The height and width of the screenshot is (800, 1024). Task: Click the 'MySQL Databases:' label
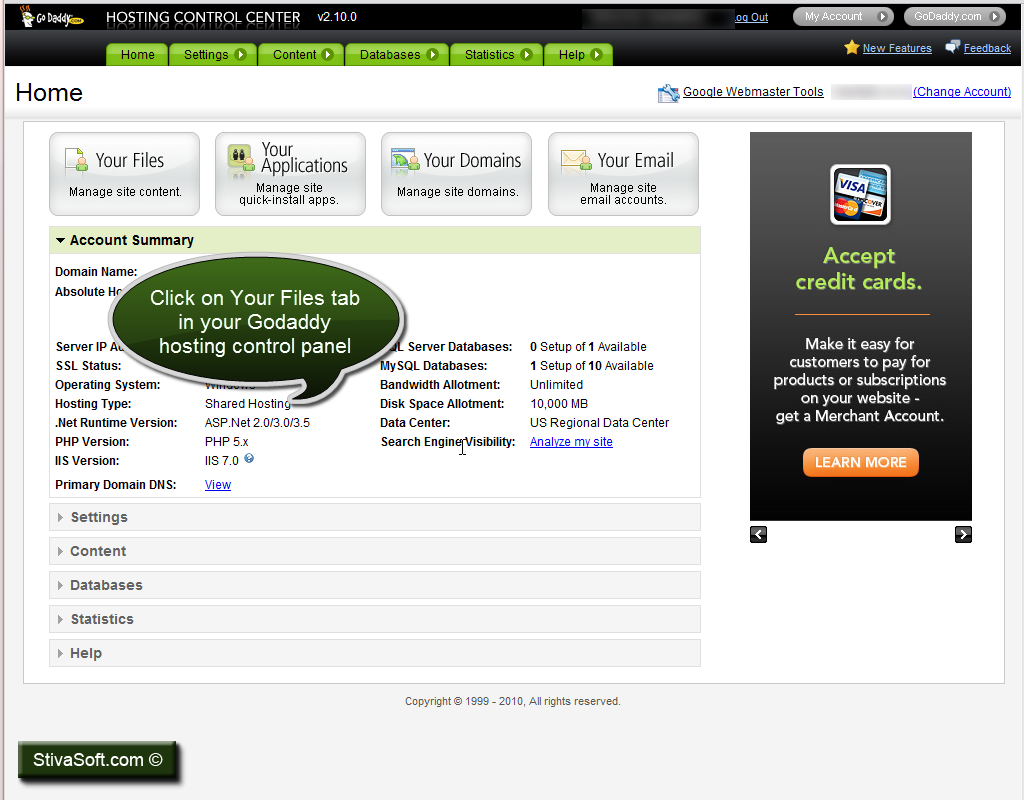(434, 366)
